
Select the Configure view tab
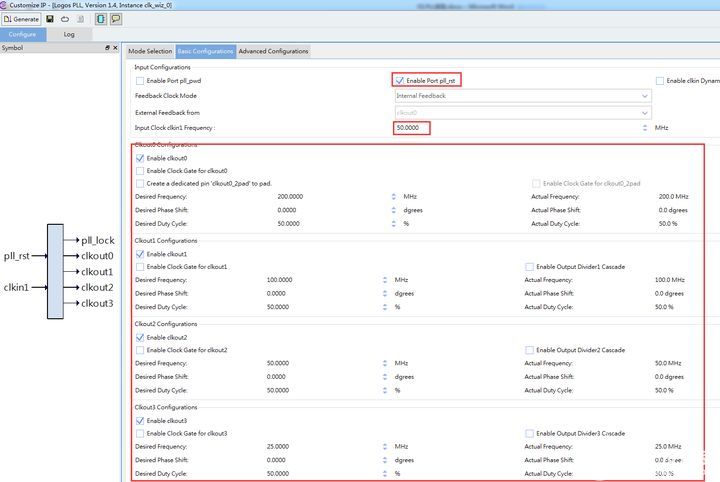click(23, 34)
